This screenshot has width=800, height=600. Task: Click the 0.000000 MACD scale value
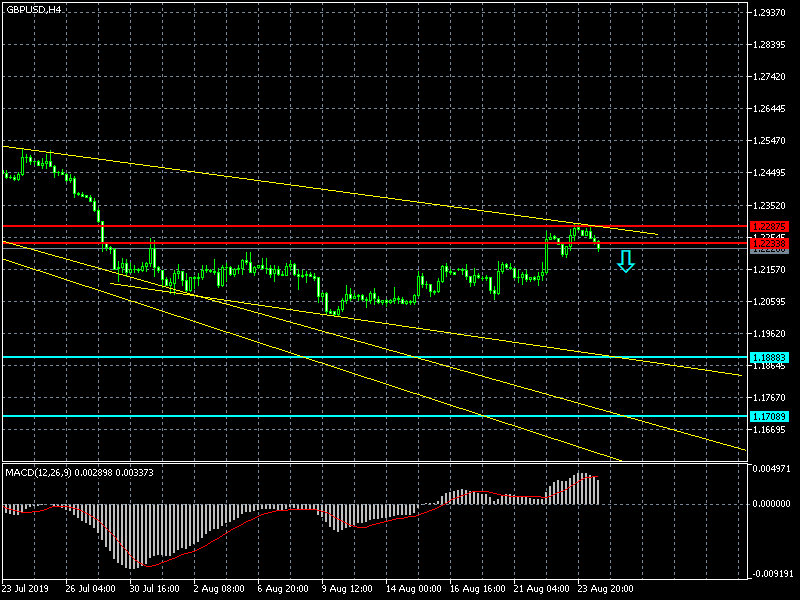tap(771, 504)
